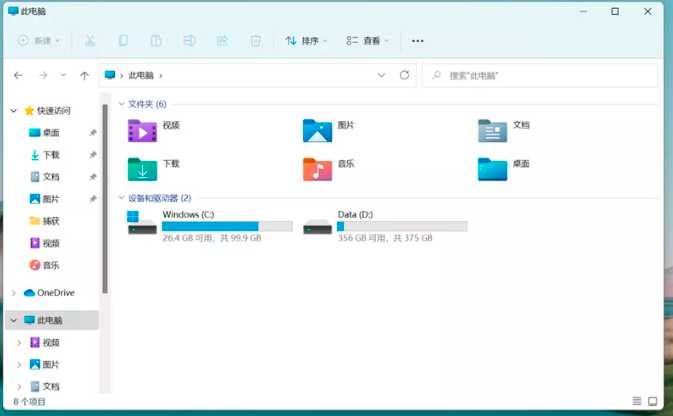
Task: Select the Windows (C:) drive usage bar
Action: [226, 226]
